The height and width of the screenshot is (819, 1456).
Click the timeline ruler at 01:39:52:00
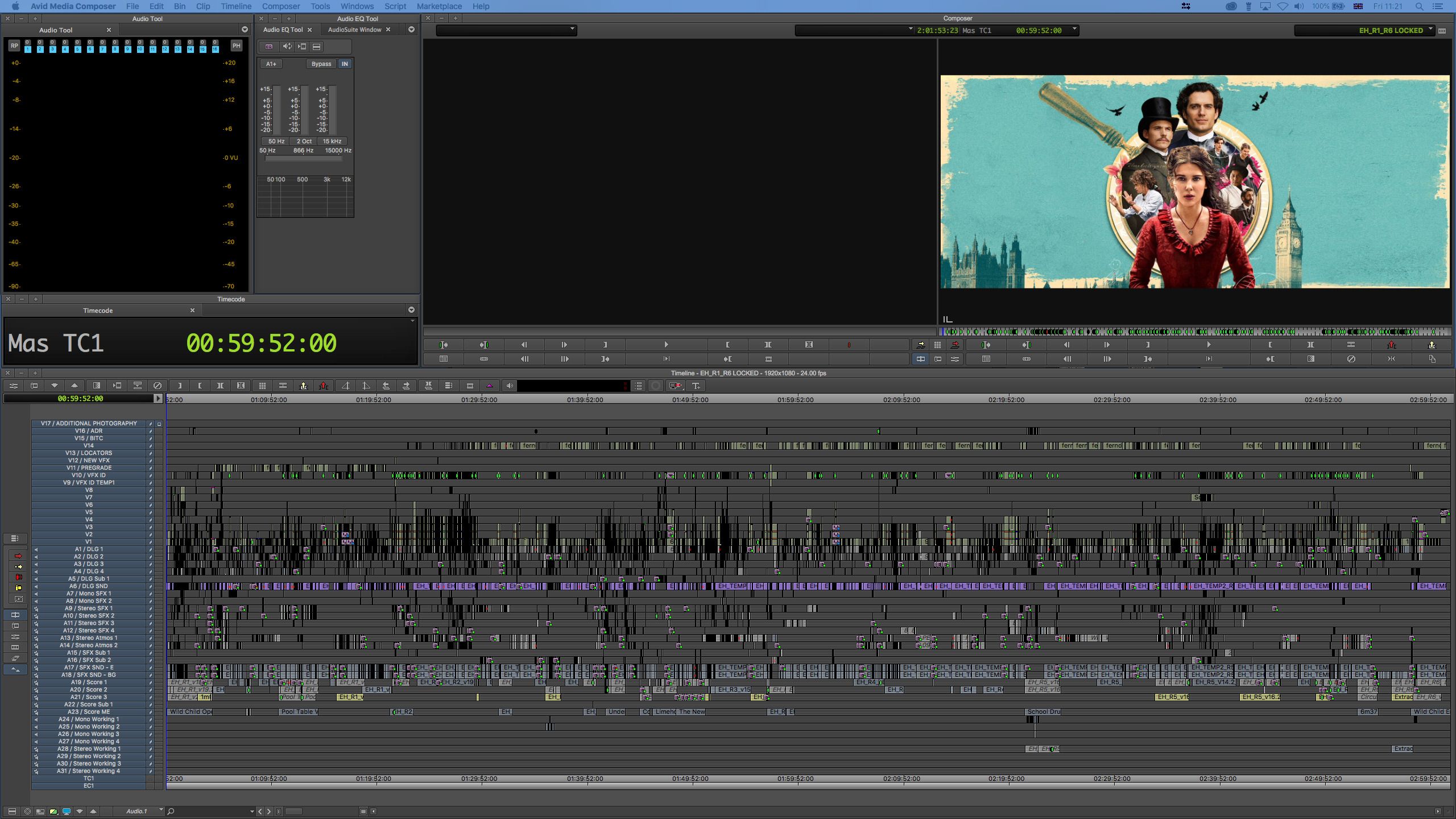[x=585, y=400]
